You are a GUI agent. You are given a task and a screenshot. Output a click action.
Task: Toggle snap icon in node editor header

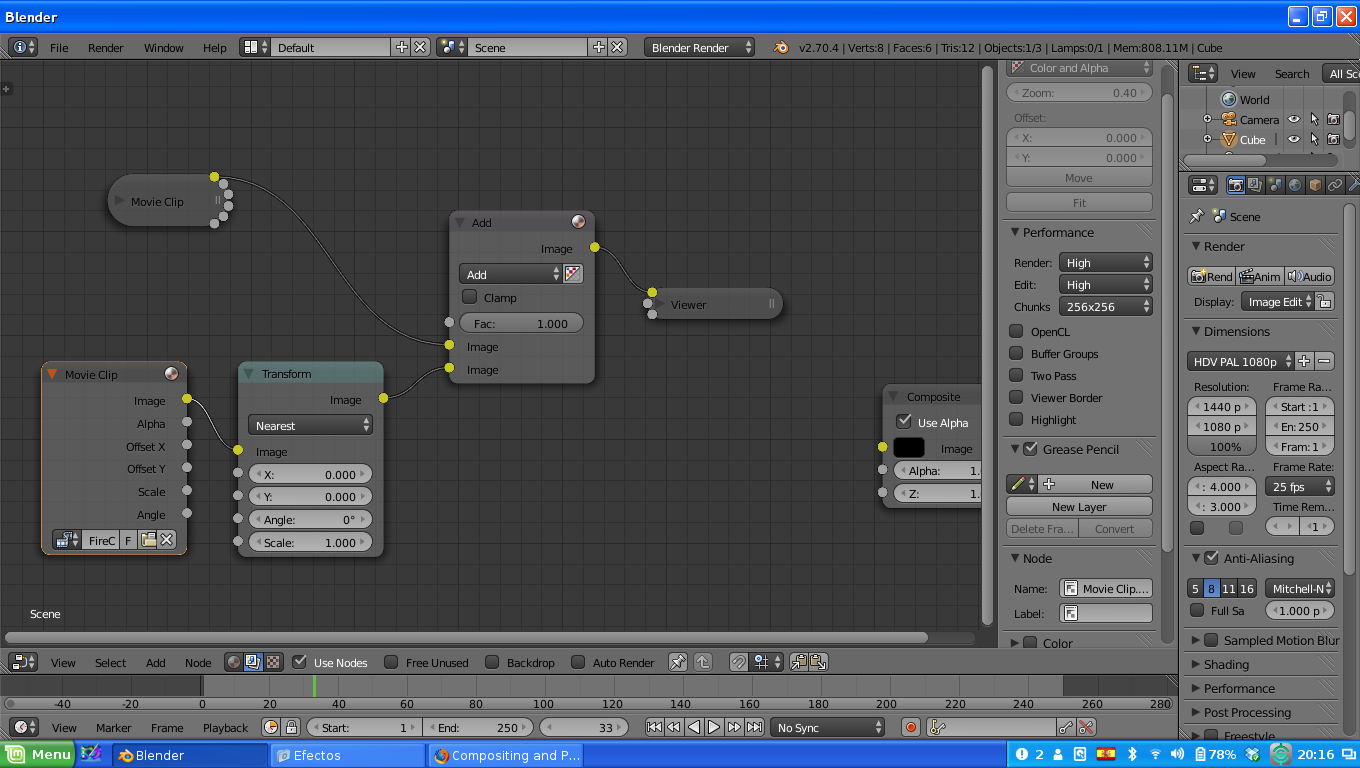click(x=739, y=662)
